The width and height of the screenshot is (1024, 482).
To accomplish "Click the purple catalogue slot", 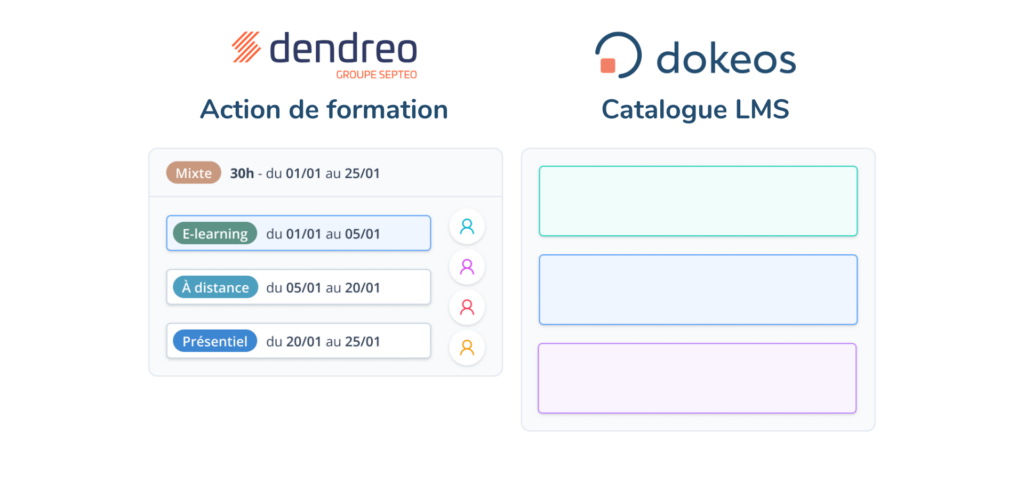I will [x=697, y=378].
